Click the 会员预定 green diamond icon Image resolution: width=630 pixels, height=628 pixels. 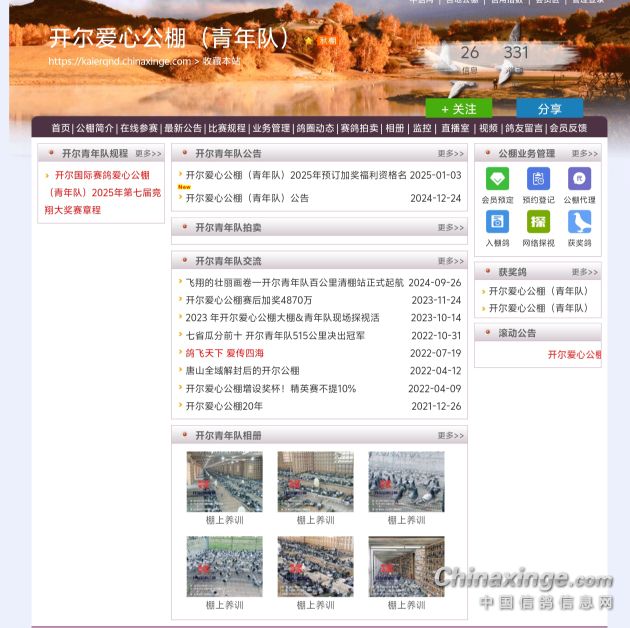pyautogui.click(x=497, y=179)
